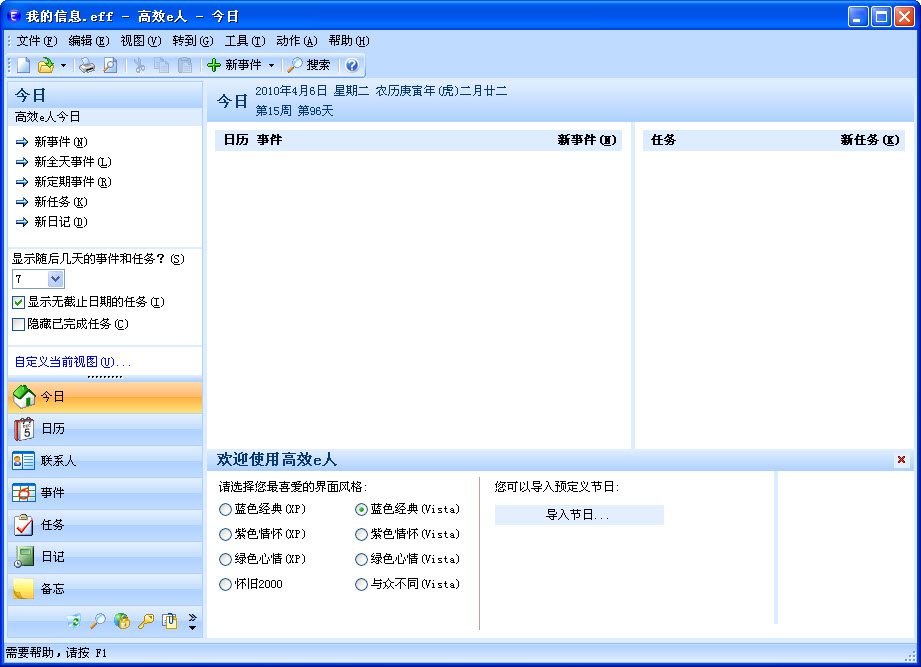Open the 转到(G) menu

tap(193, 41)
